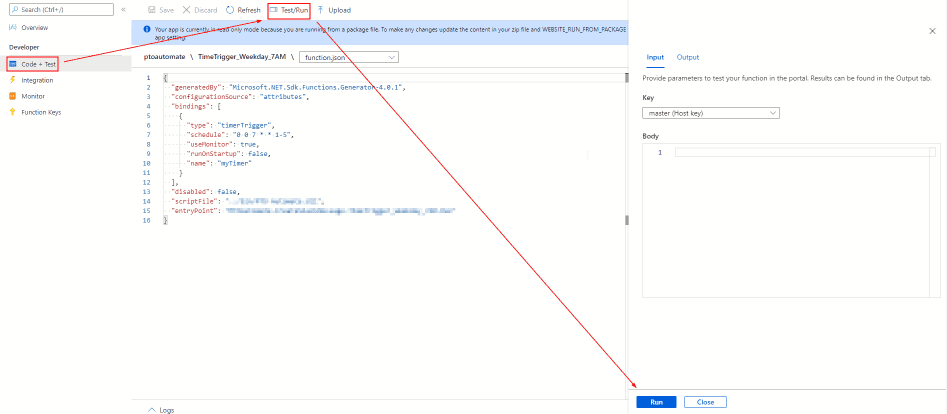Click into the Body editor line 1

point(804,152)
